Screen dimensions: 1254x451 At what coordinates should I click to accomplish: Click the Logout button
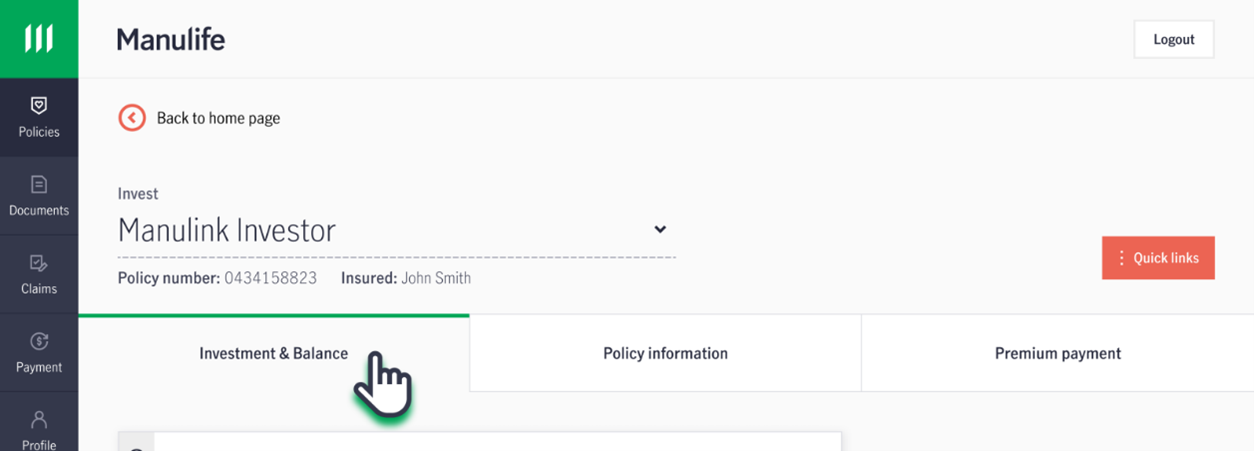click(x=1174, y=39)
